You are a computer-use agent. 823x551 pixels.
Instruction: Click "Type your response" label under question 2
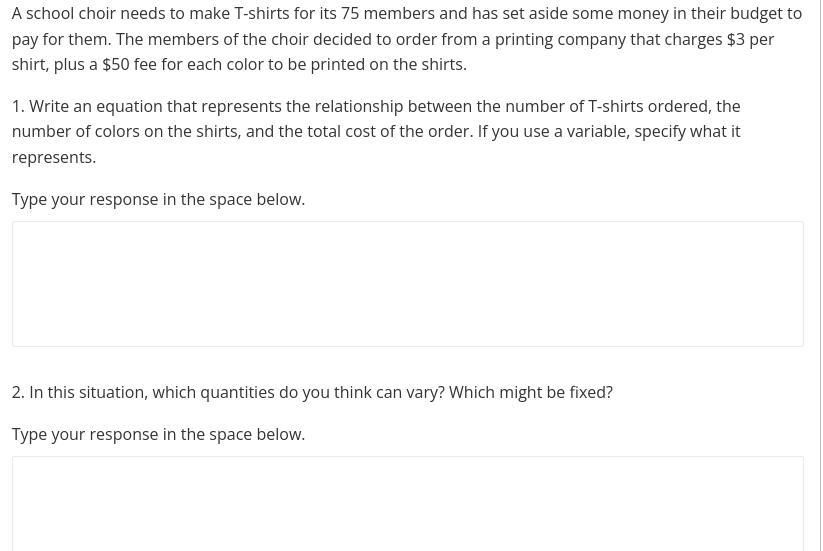[158, 434]
